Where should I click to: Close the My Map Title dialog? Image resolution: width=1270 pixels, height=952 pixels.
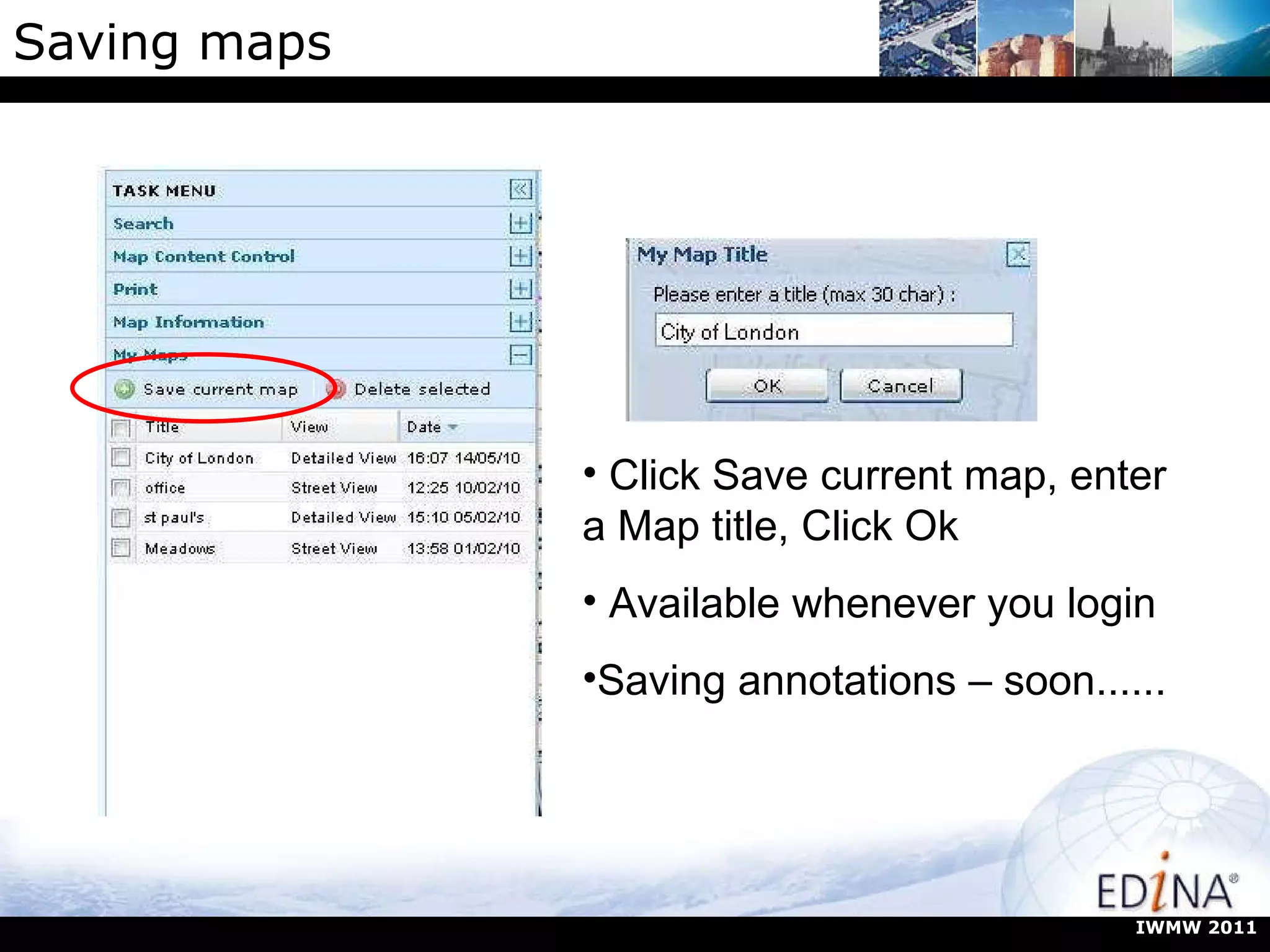pyautogui.click(x=1018, y=254)
